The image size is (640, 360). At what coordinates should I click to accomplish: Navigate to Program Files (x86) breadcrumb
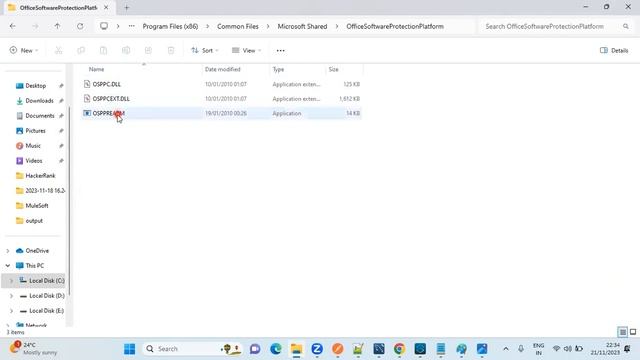(170, 26)
